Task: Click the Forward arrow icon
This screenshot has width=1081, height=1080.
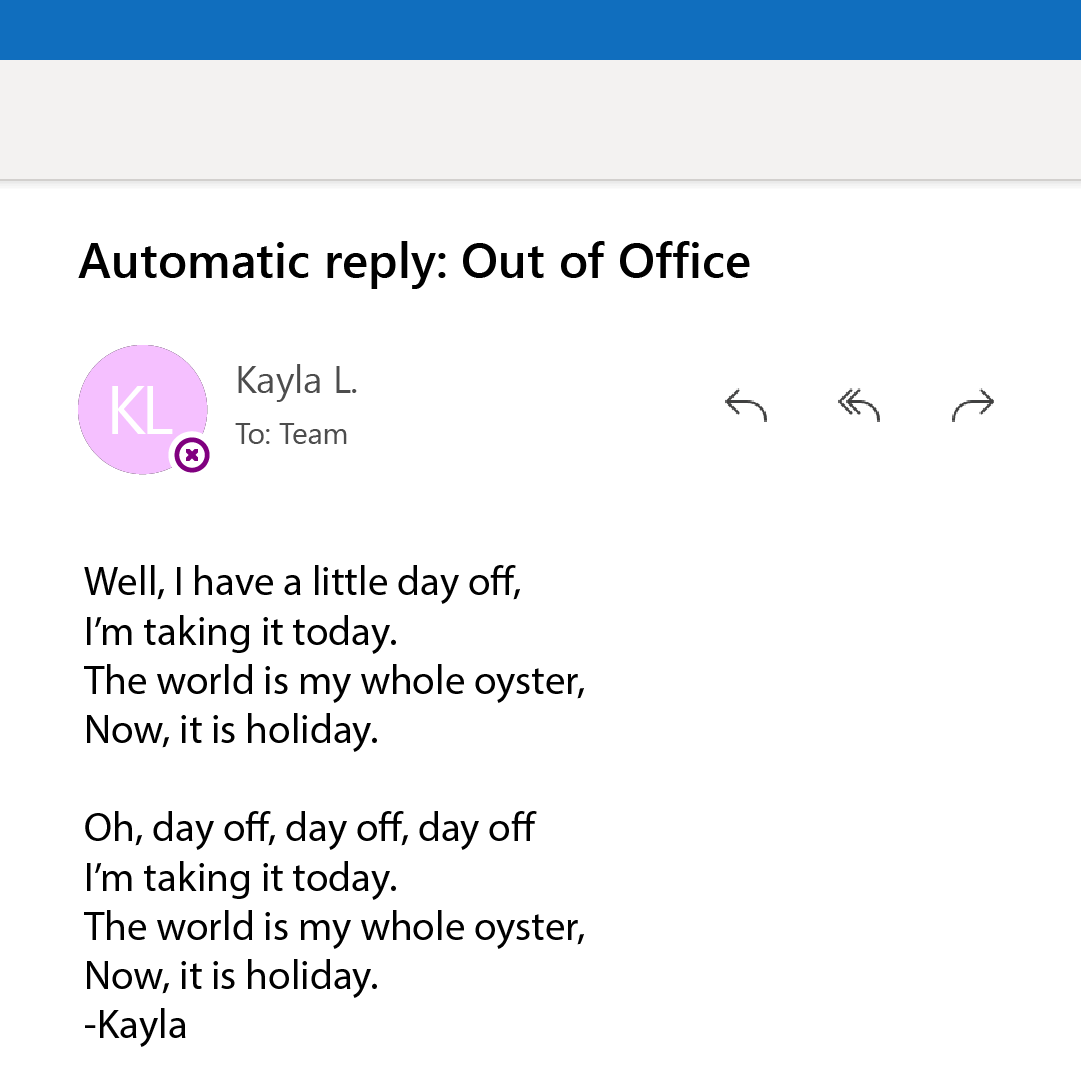Action: 973,405
